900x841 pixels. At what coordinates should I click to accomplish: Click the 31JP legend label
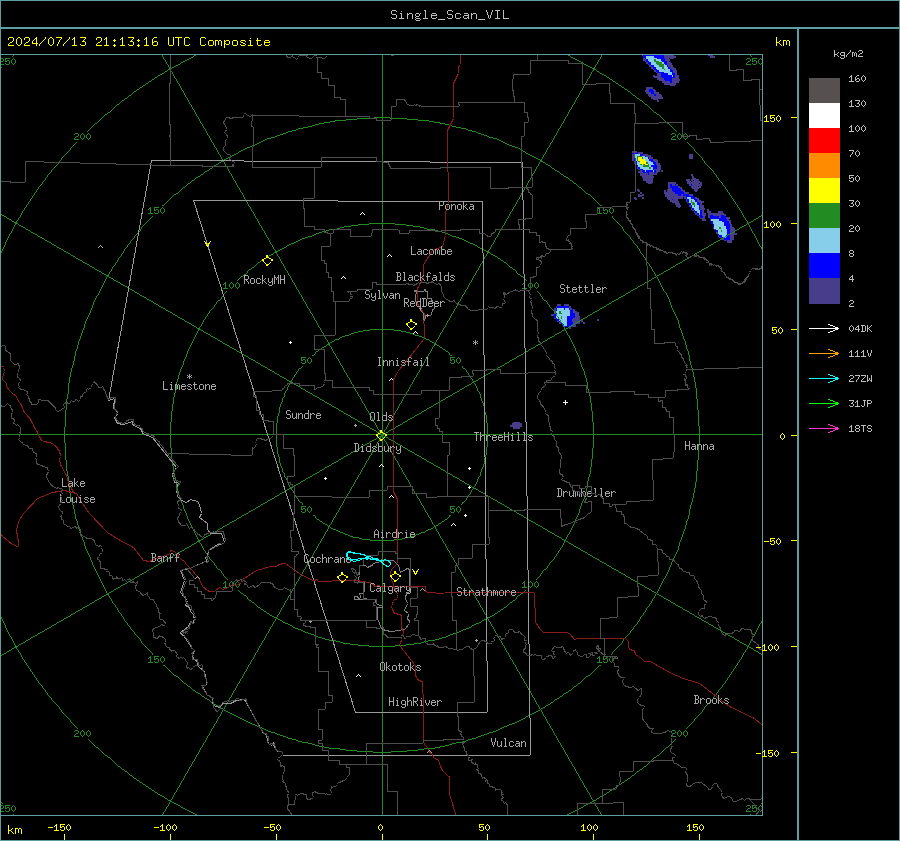[x=860, y=404]
